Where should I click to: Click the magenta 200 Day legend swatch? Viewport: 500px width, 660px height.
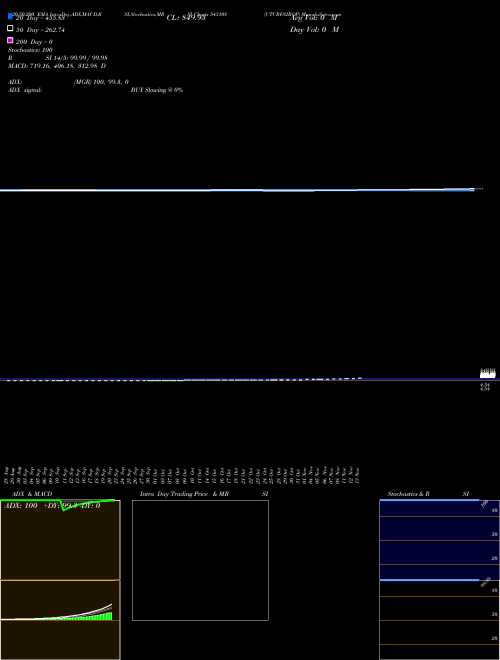(10, 40)
